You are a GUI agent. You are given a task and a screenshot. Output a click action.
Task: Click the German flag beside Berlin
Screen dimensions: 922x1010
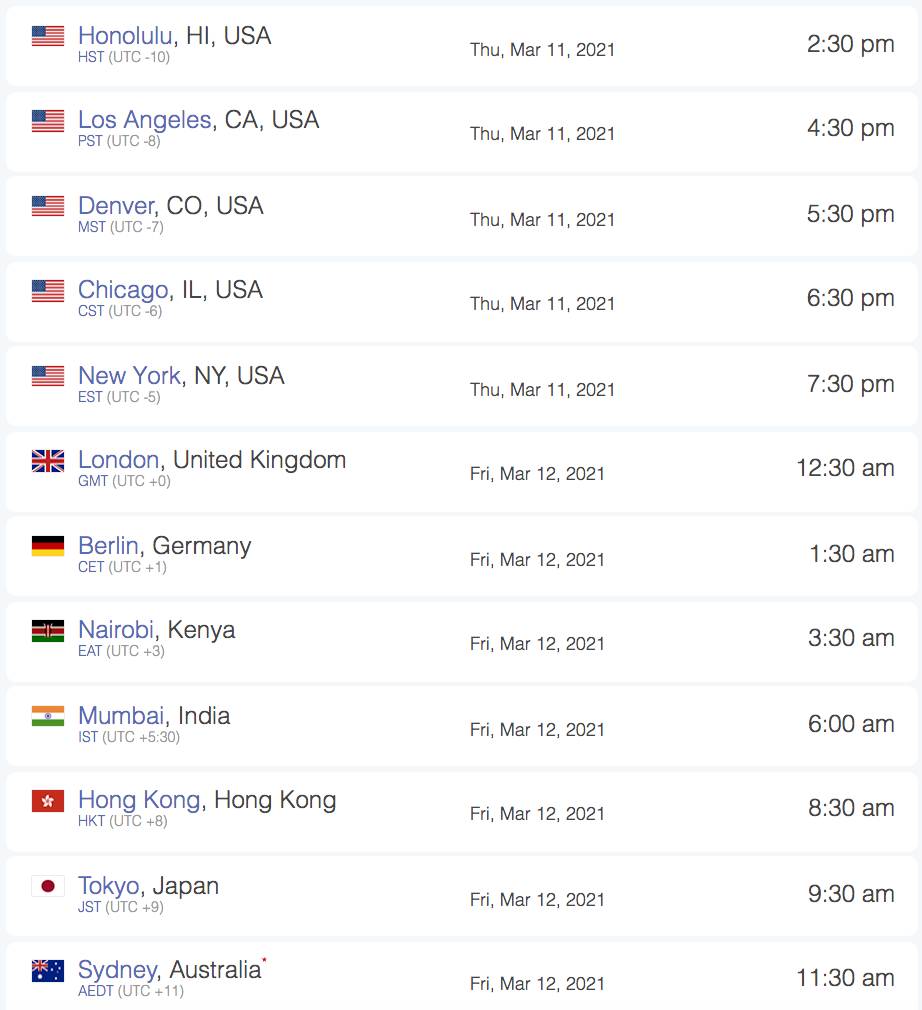[48, 546]
